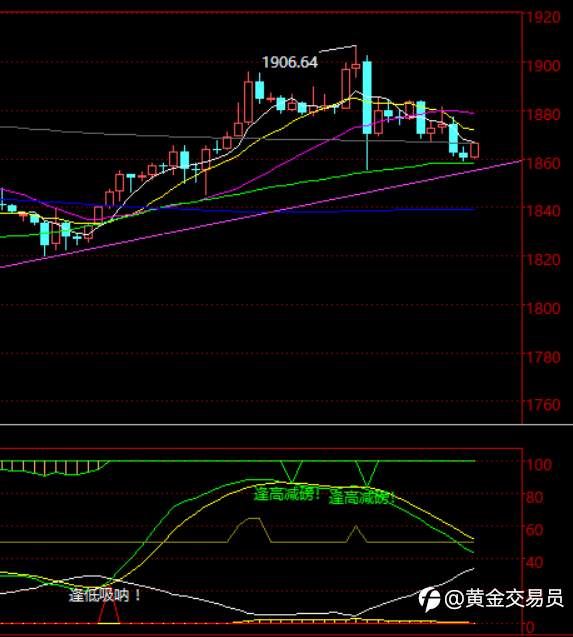
Task: Click the indicator axis value 100
Action: pyautogui.click(x=539, y=464)
